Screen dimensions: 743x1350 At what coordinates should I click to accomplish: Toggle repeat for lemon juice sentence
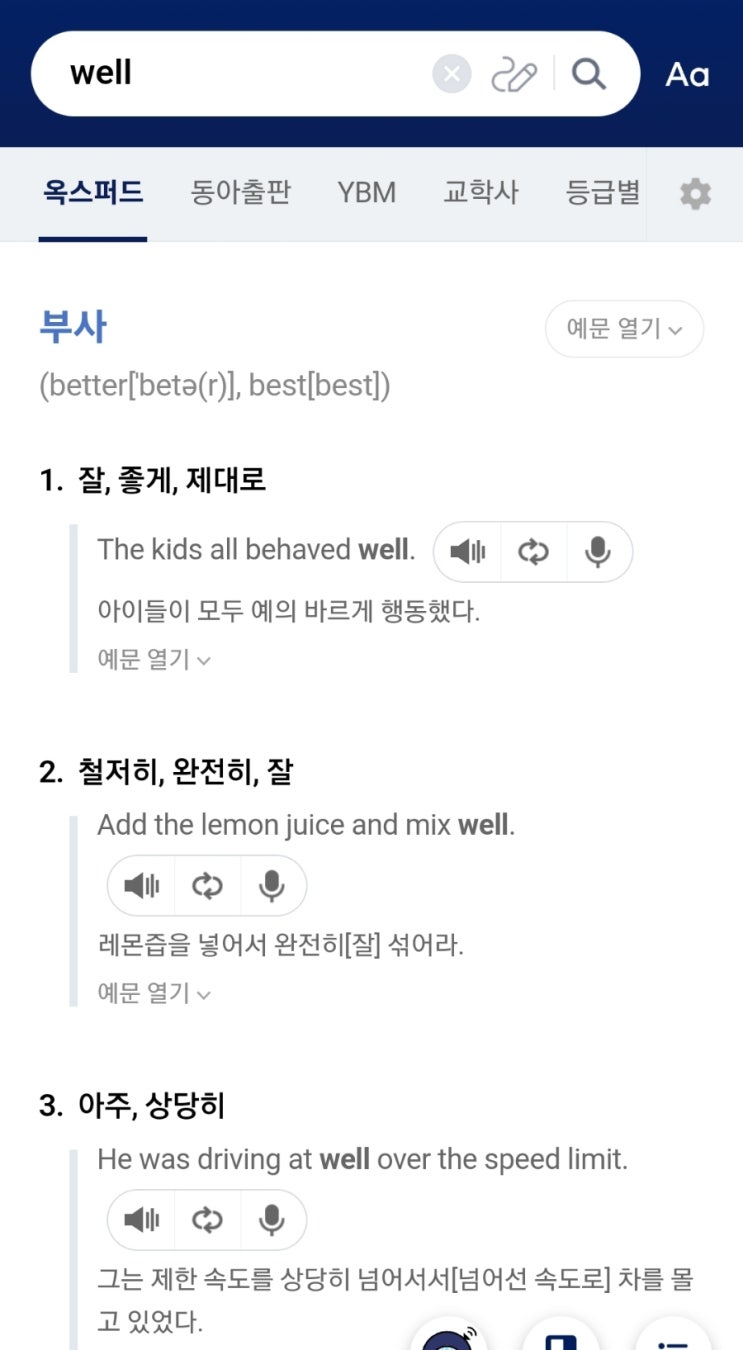coord(207,886)
